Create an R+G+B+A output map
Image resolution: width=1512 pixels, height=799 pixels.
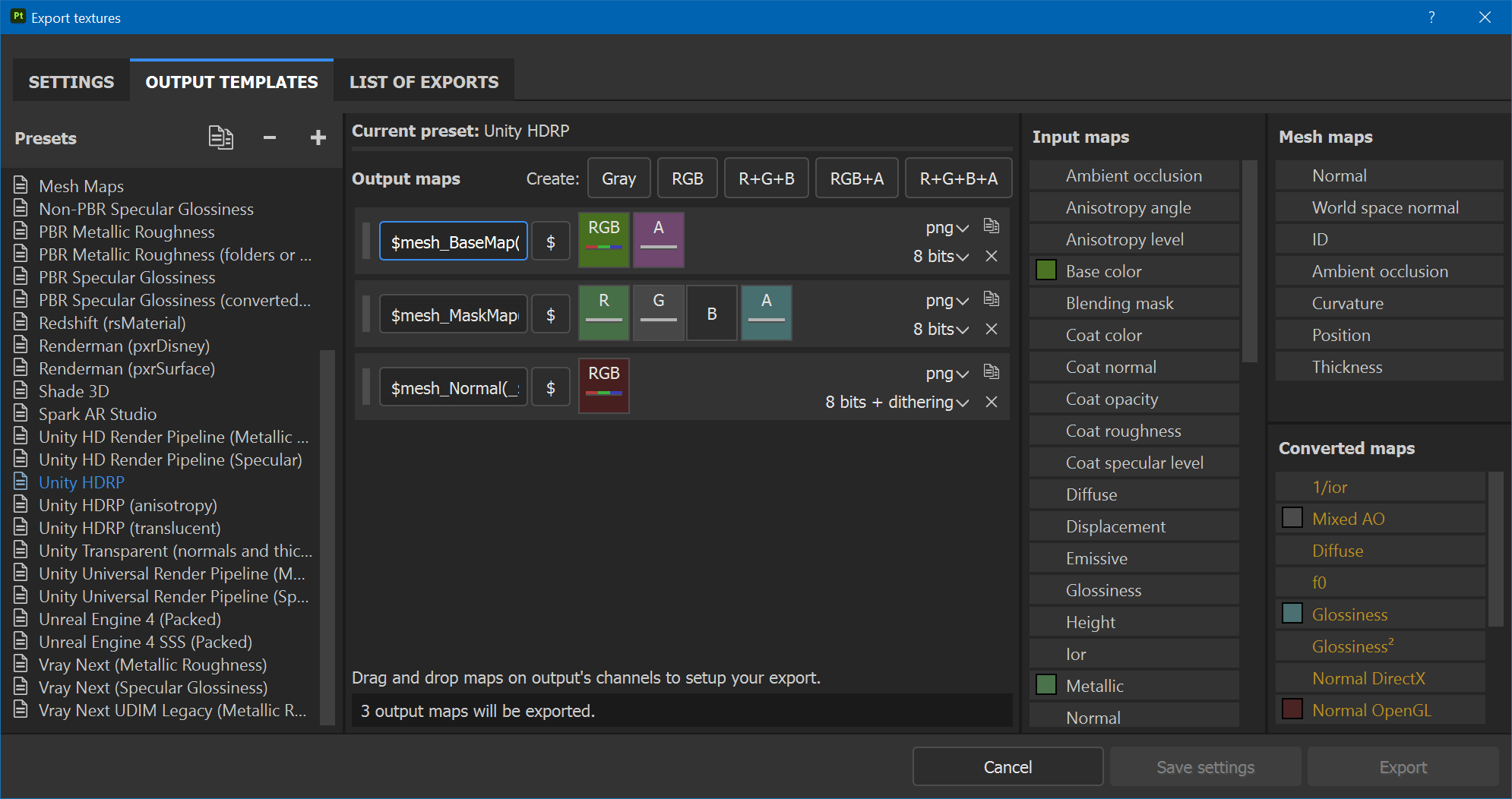click(959, 178)
